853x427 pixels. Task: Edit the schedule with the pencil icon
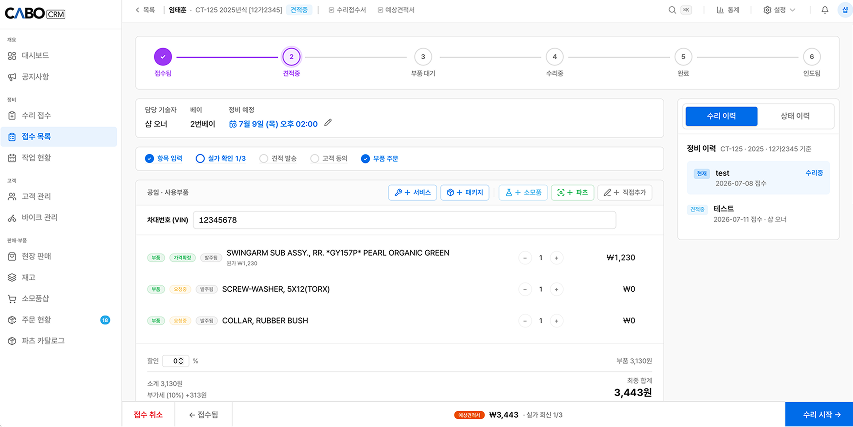[x=327, y=123]
